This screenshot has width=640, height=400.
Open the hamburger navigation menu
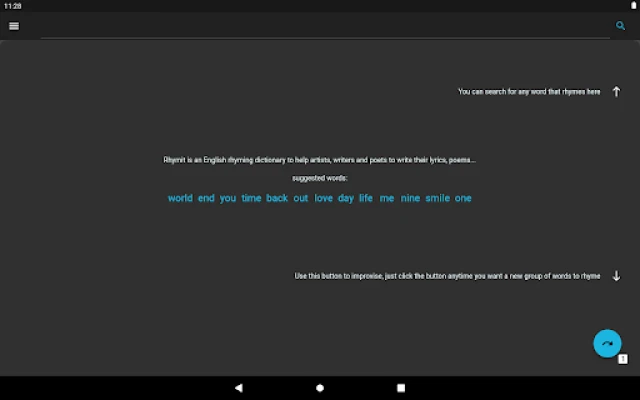click(14, 26)
